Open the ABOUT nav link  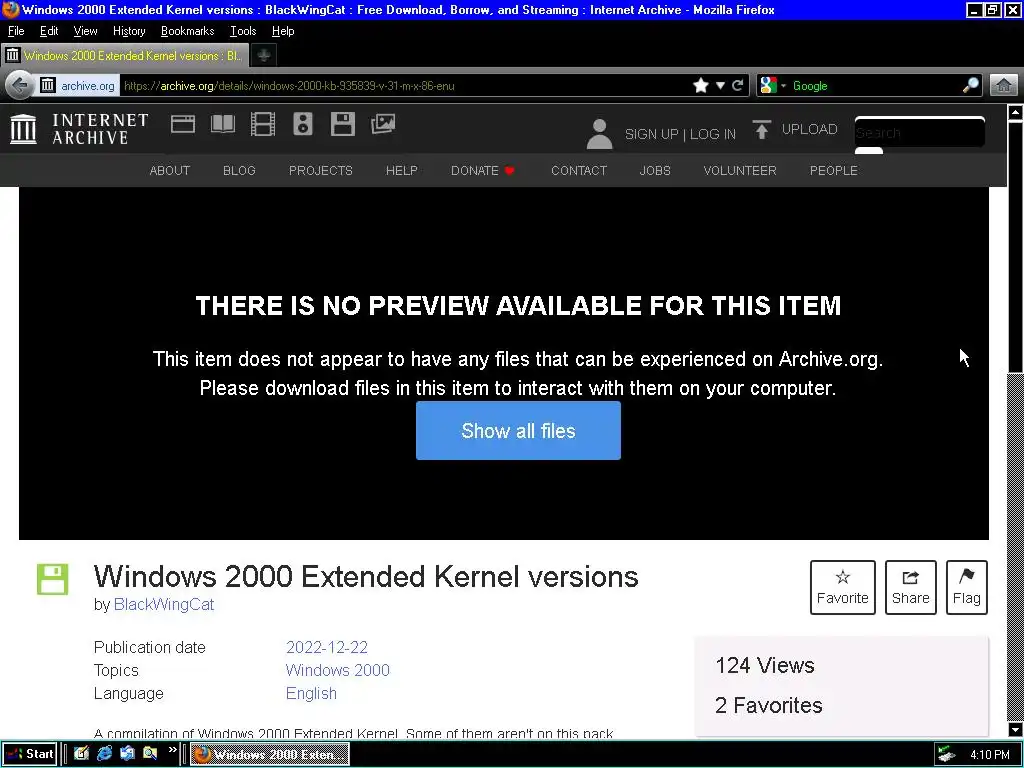pyautogui.click(x=170, y=170)
